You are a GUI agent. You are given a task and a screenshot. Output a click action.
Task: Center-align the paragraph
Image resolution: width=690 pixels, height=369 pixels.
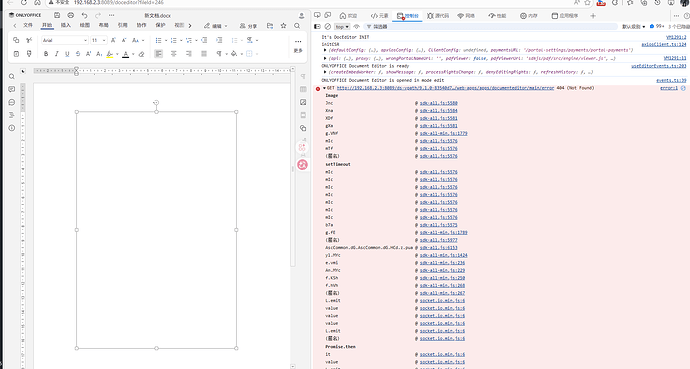[173, 54]
